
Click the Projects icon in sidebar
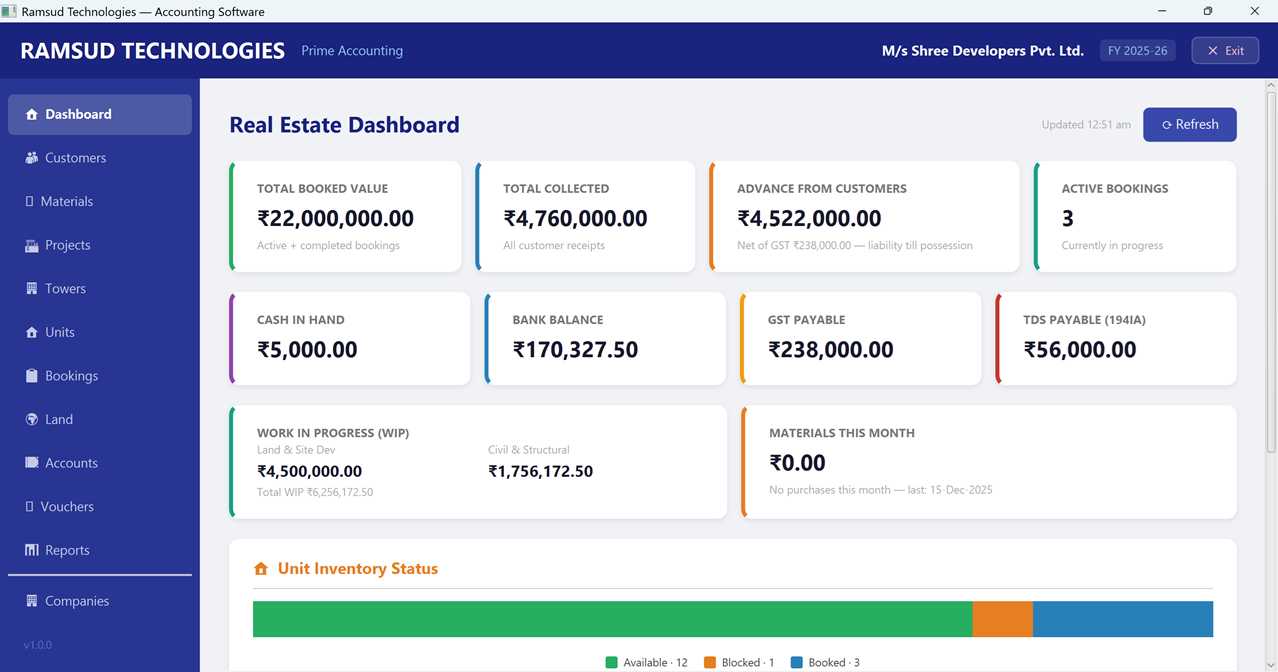tap(31, 245)
